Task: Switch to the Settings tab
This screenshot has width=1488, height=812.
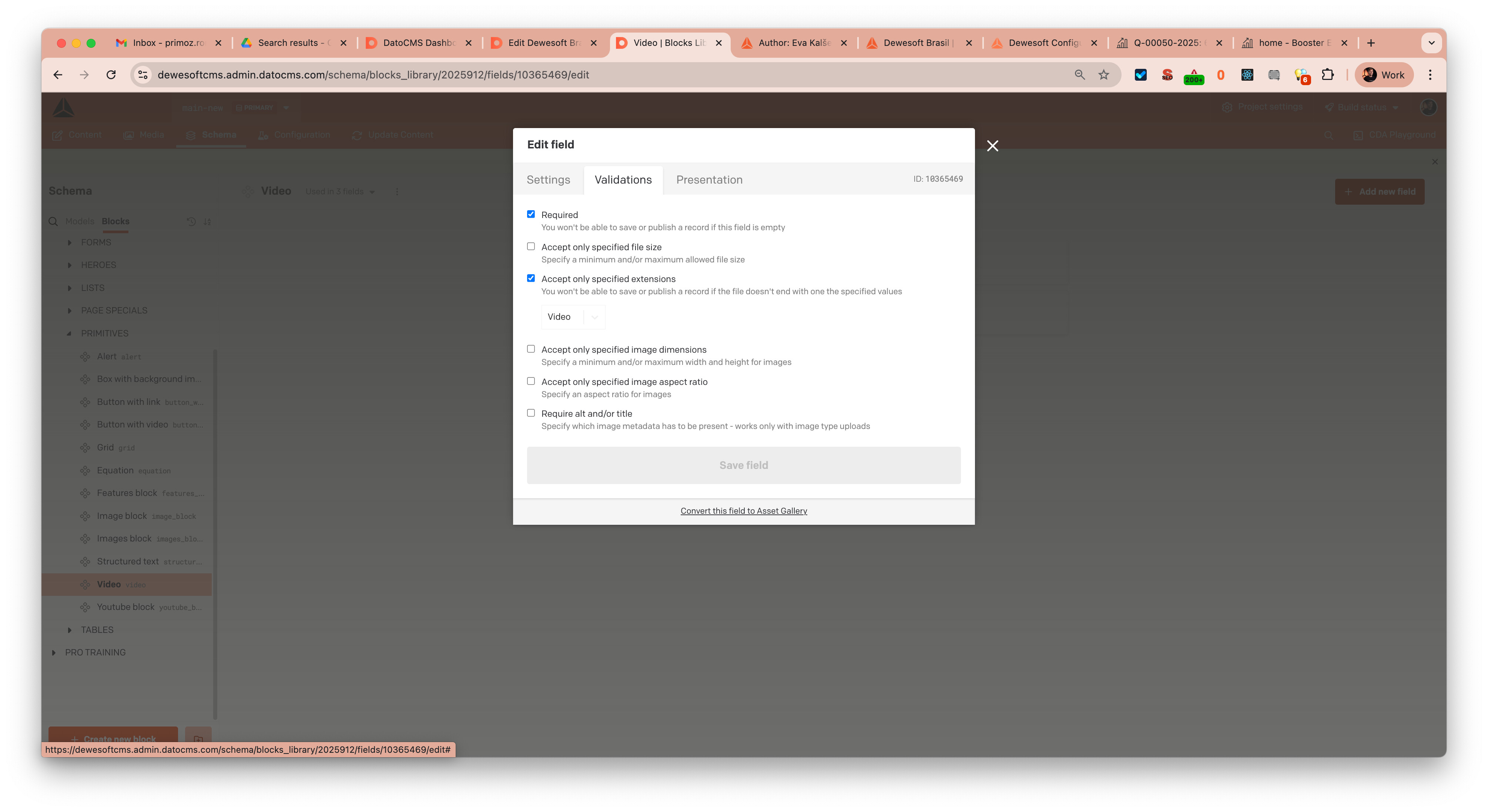Action: point(548,179)
